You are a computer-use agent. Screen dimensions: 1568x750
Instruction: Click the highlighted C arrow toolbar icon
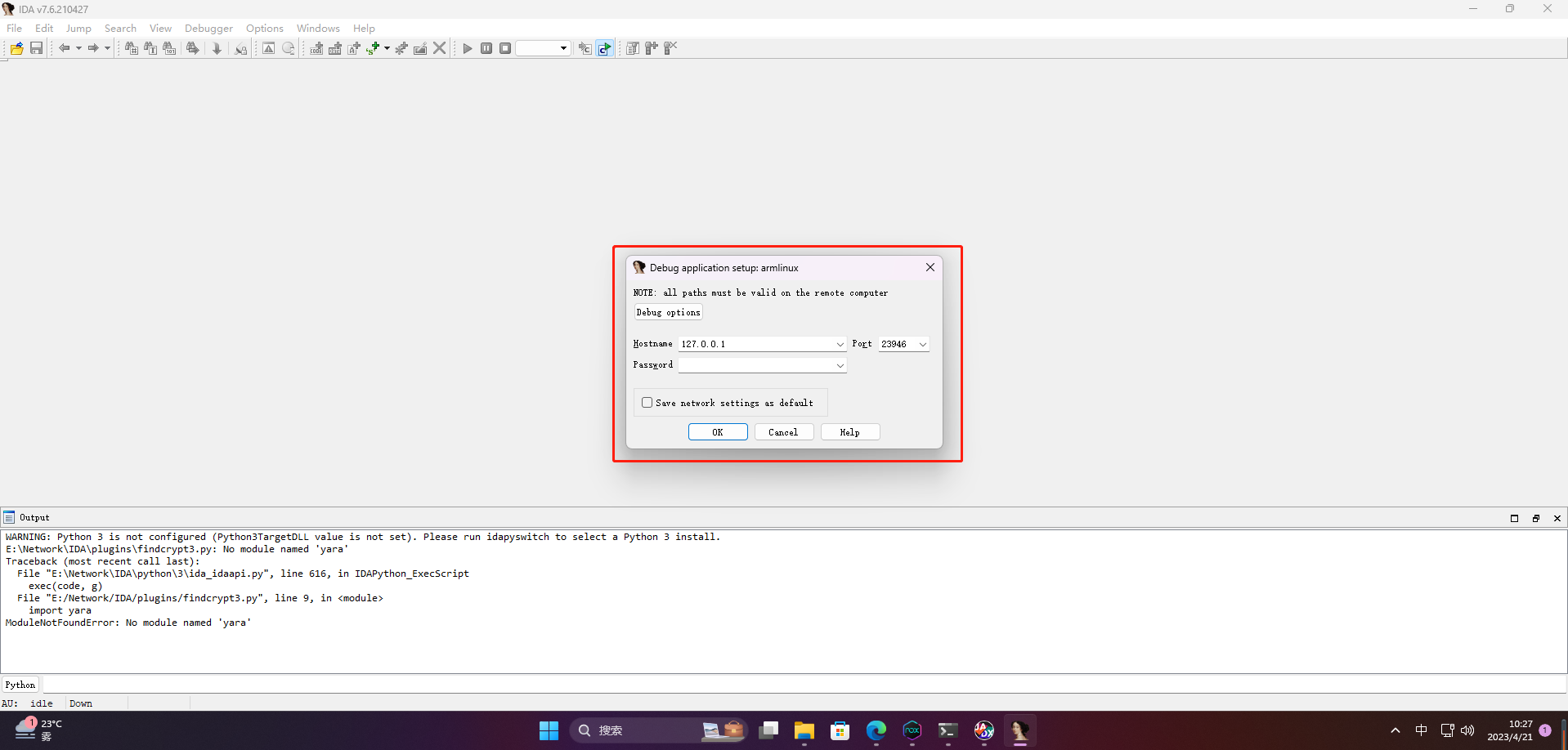click(605, 48)
